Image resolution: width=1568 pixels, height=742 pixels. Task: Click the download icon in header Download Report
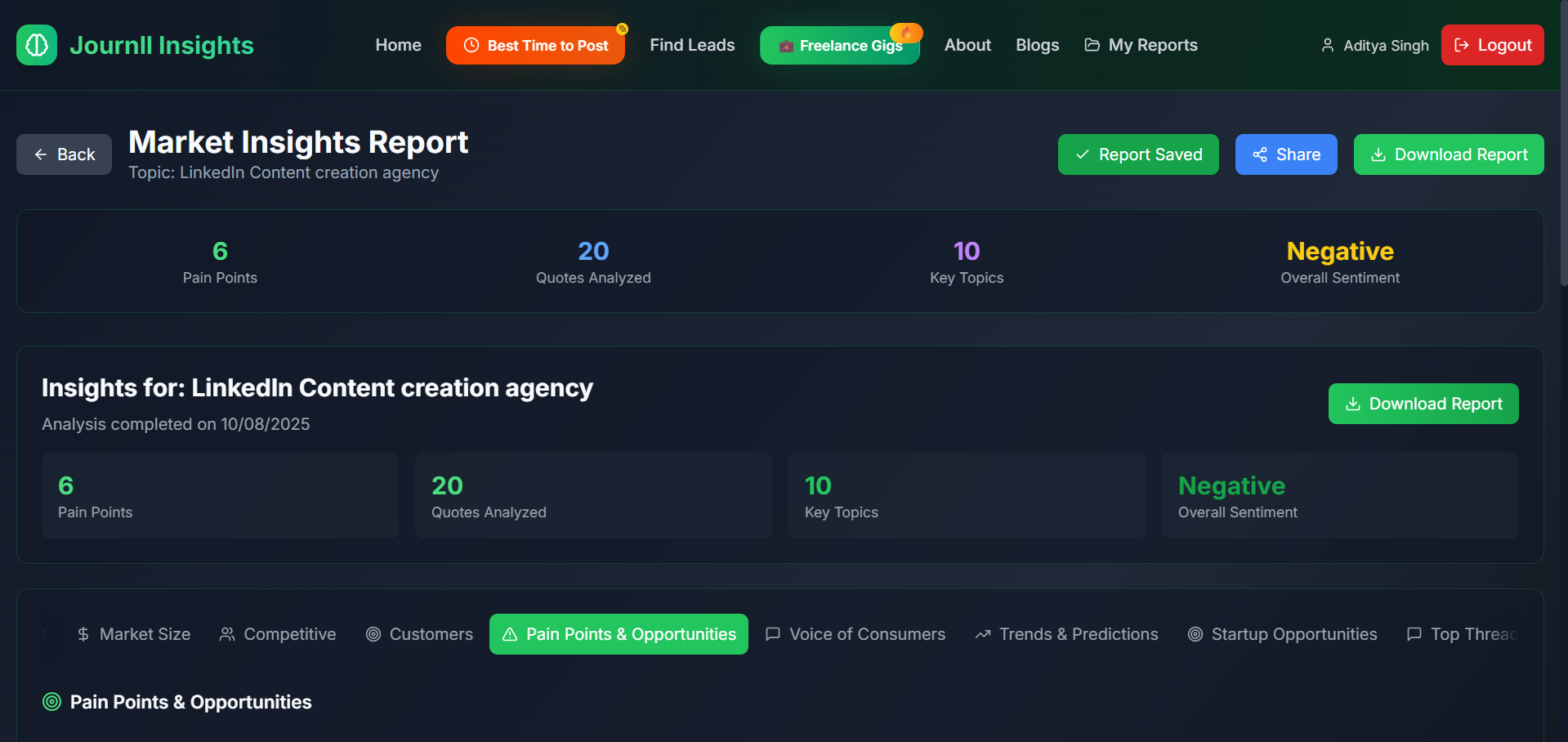1378,154
